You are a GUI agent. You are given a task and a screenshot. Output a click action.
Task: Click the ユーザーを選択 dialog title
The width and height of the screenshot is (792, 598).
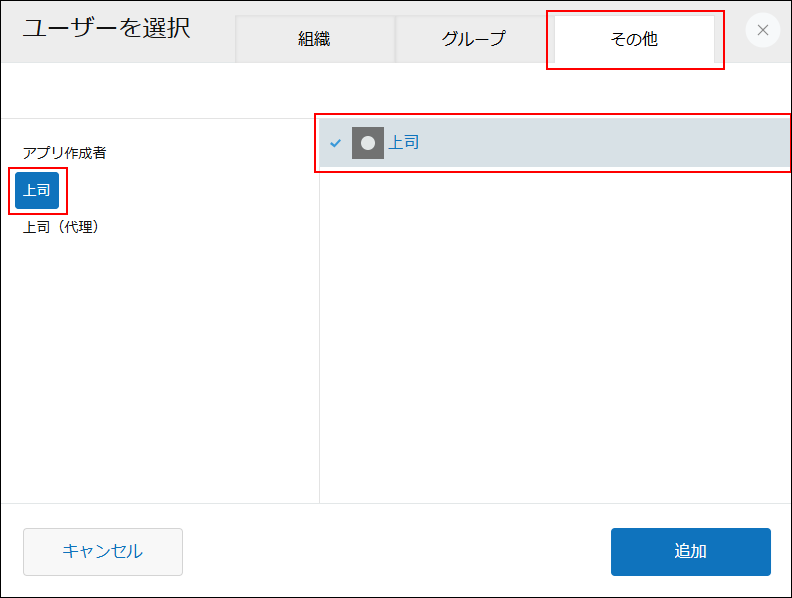tap(106, 28)
